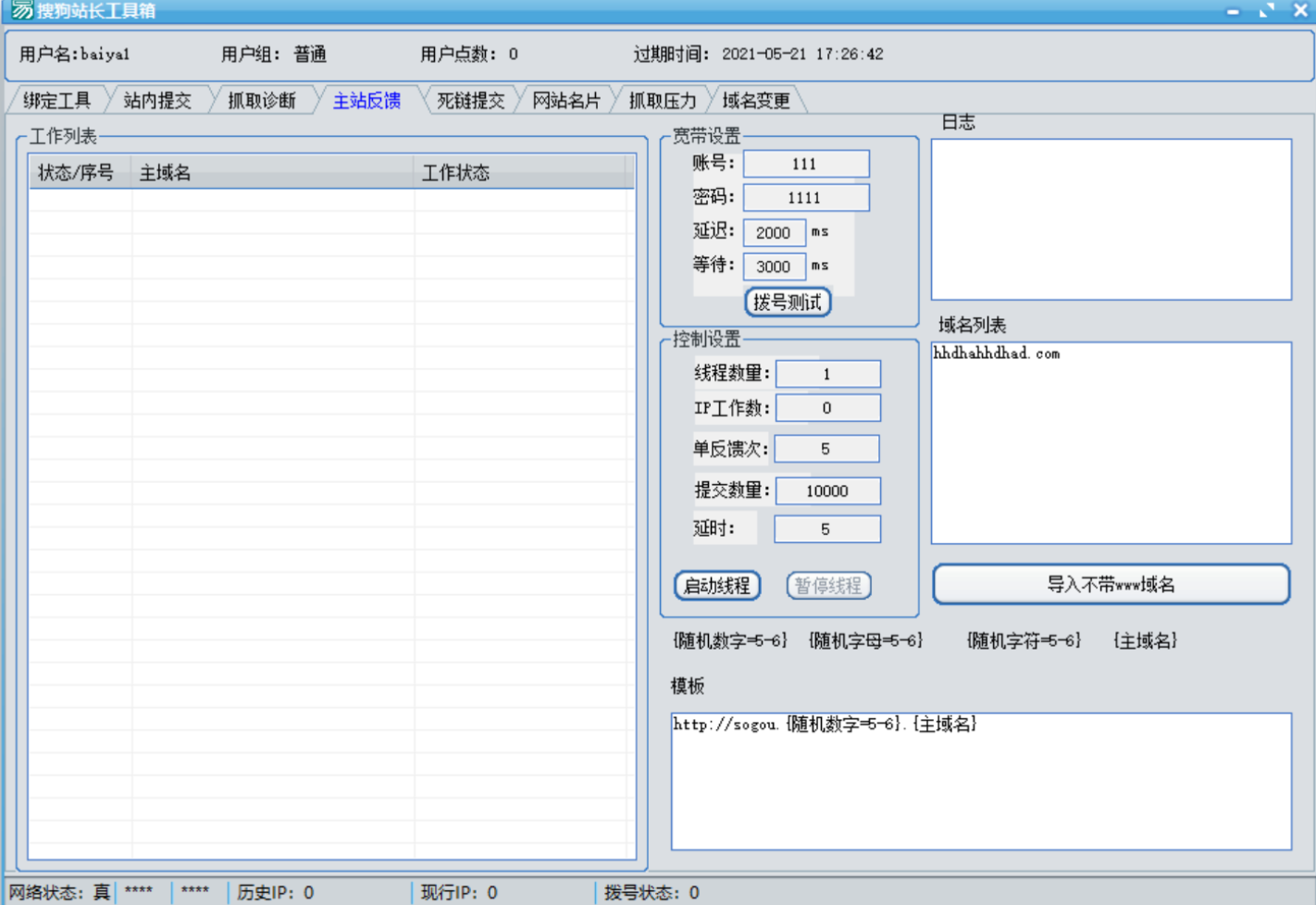Focus the 延时 input field
This screenshot has width=1316, height=905.
pos(826,529)
